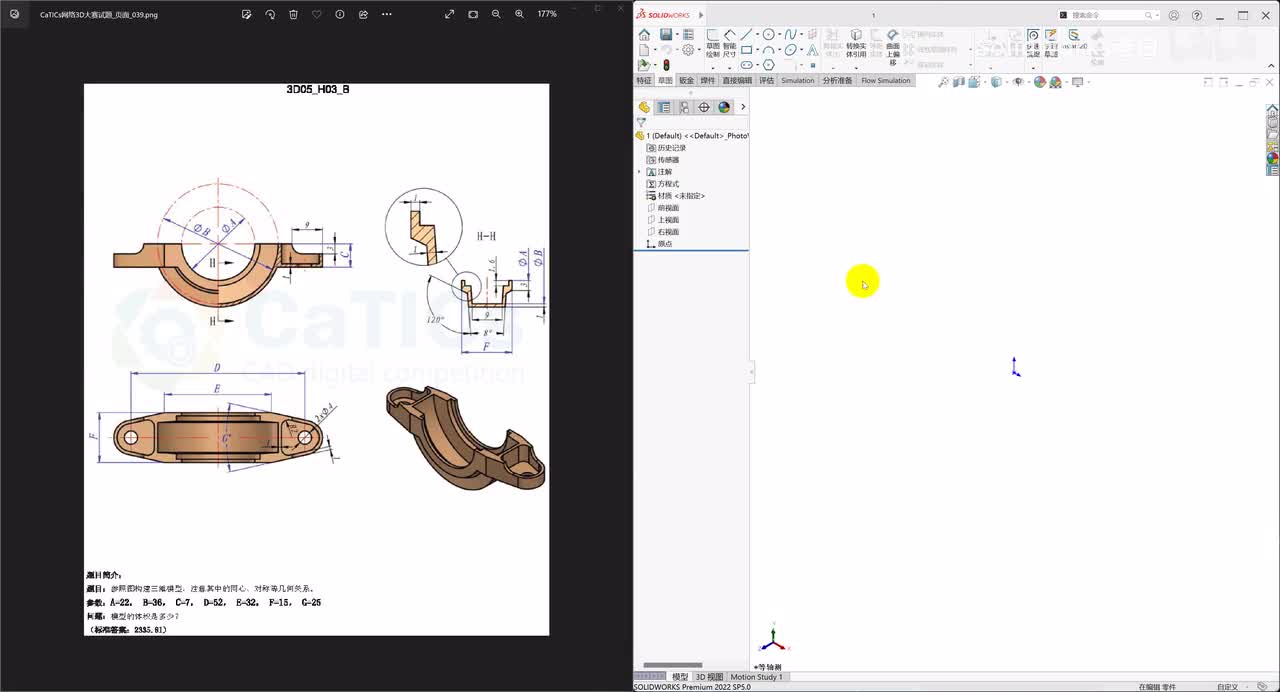The image size is (1280, 692).
Task: Expand more manager tabs arrow
Action: coord(743,107)
